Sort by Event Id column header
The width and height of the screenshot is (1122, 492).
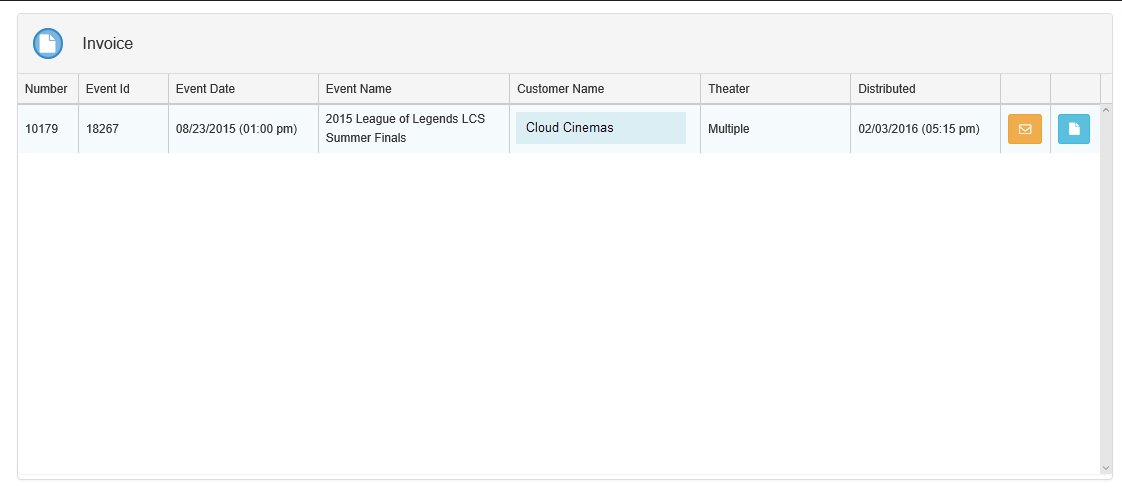point(108,89)
